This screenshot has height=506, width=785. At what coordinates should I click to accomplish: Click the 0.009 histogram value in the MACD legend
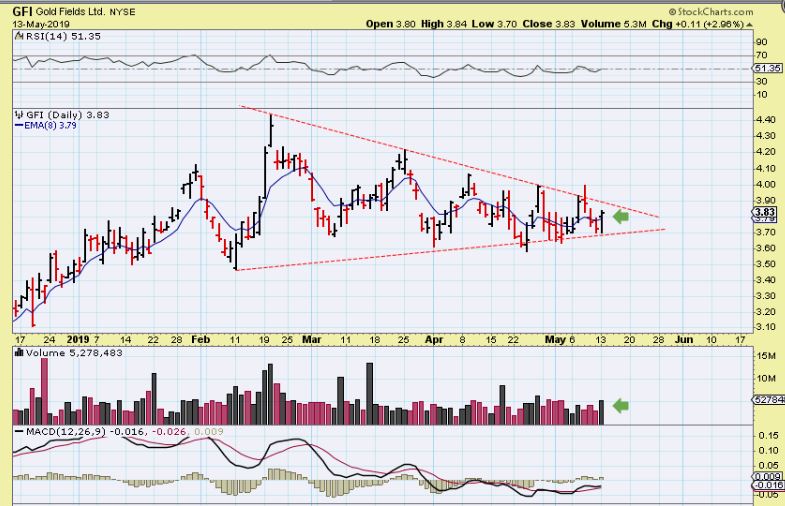(209, 431)
